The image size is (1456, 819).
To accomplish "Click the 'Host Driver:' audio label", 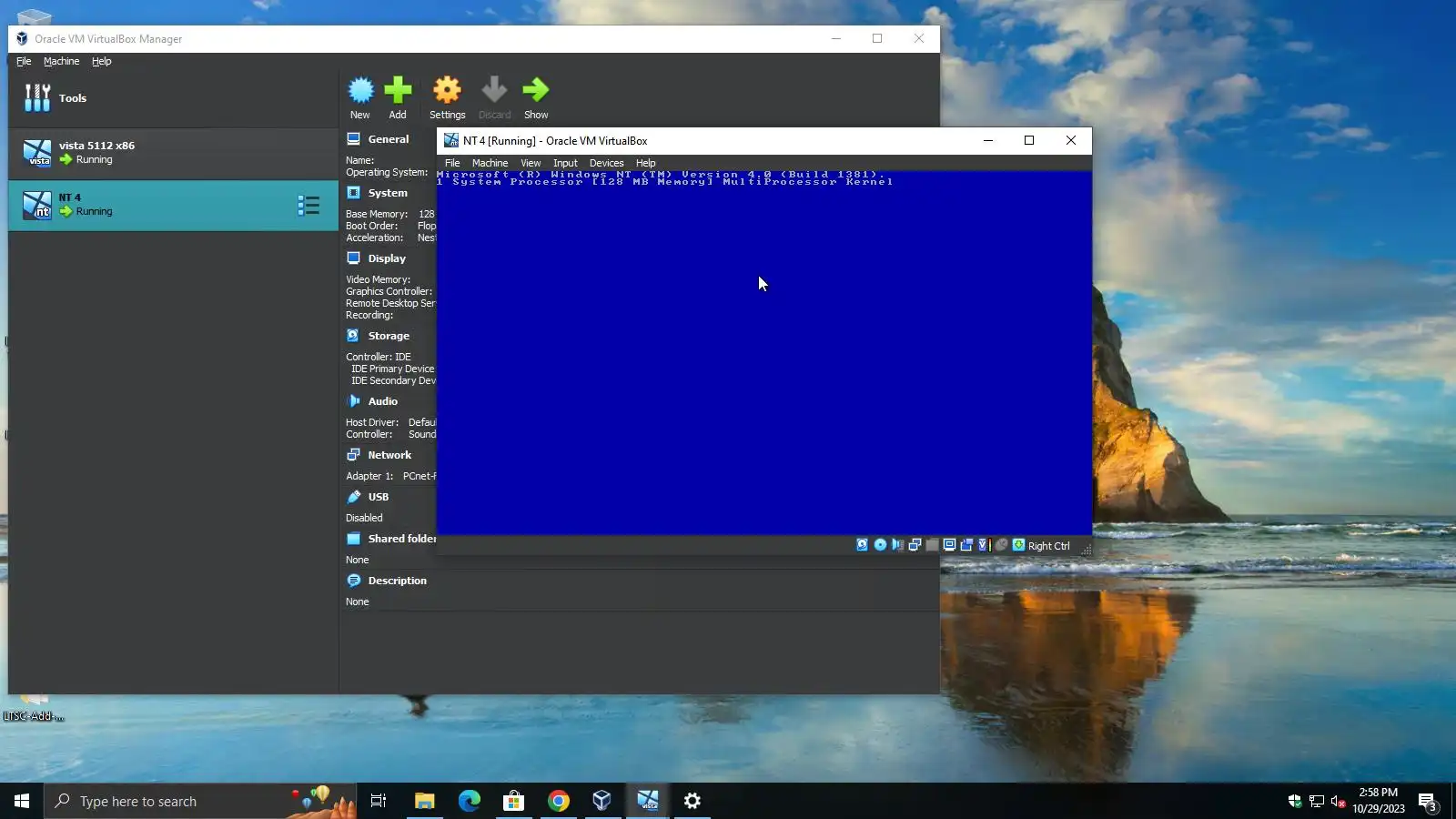I will click(372, 422).
